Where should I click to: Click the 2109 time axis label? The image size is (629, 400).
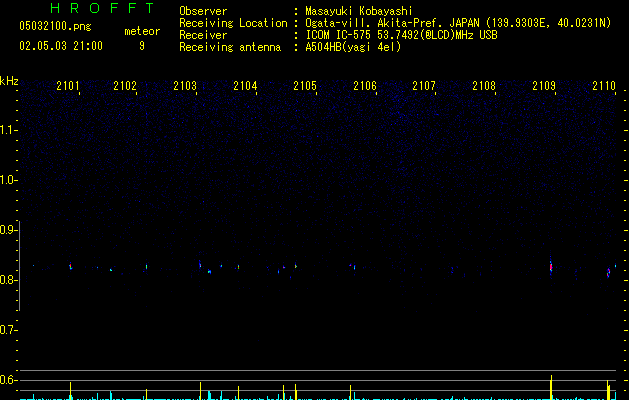tap(544, 85)
